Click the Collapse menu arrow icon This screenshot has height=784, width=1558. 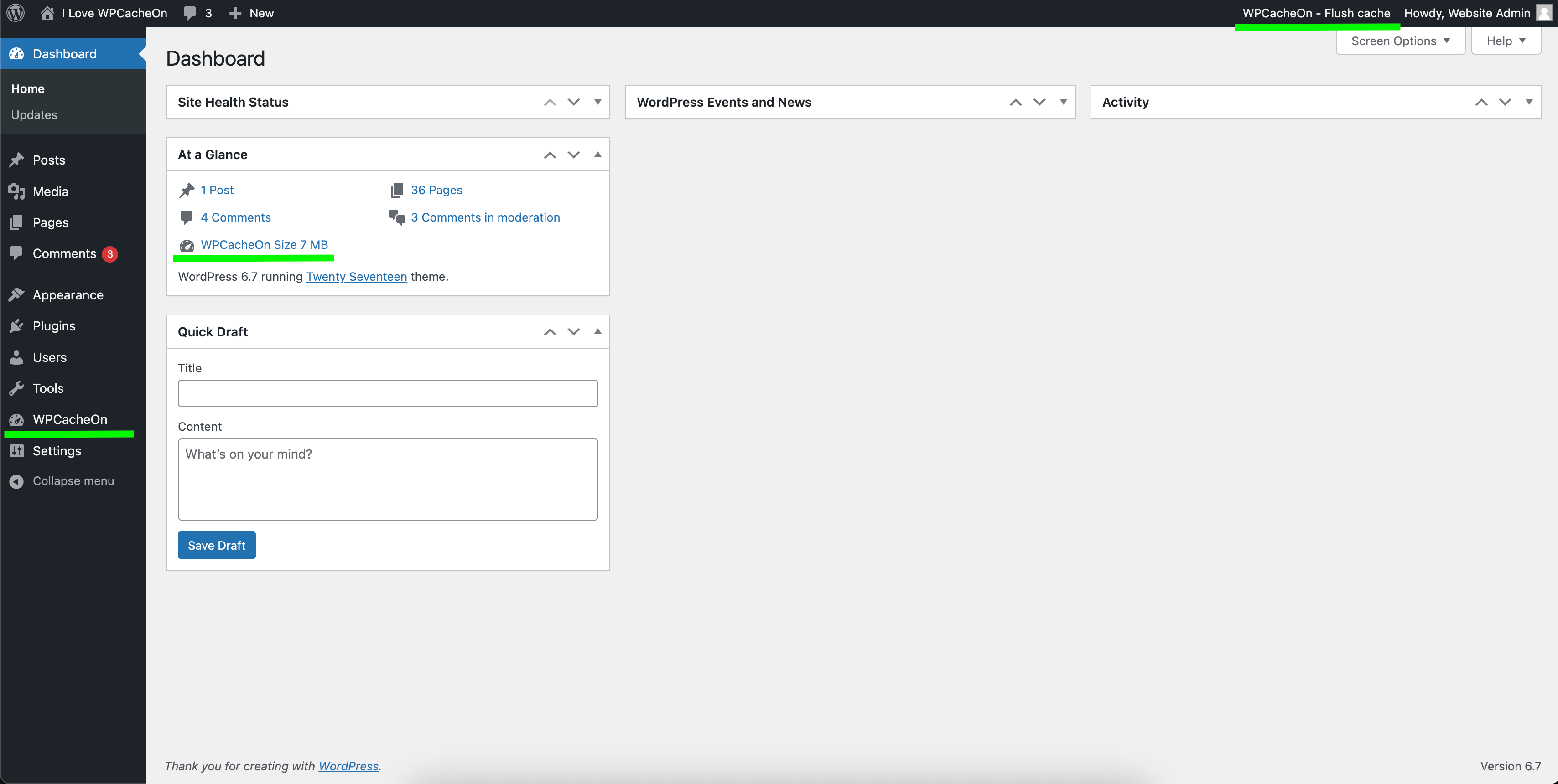pos(16,481)
